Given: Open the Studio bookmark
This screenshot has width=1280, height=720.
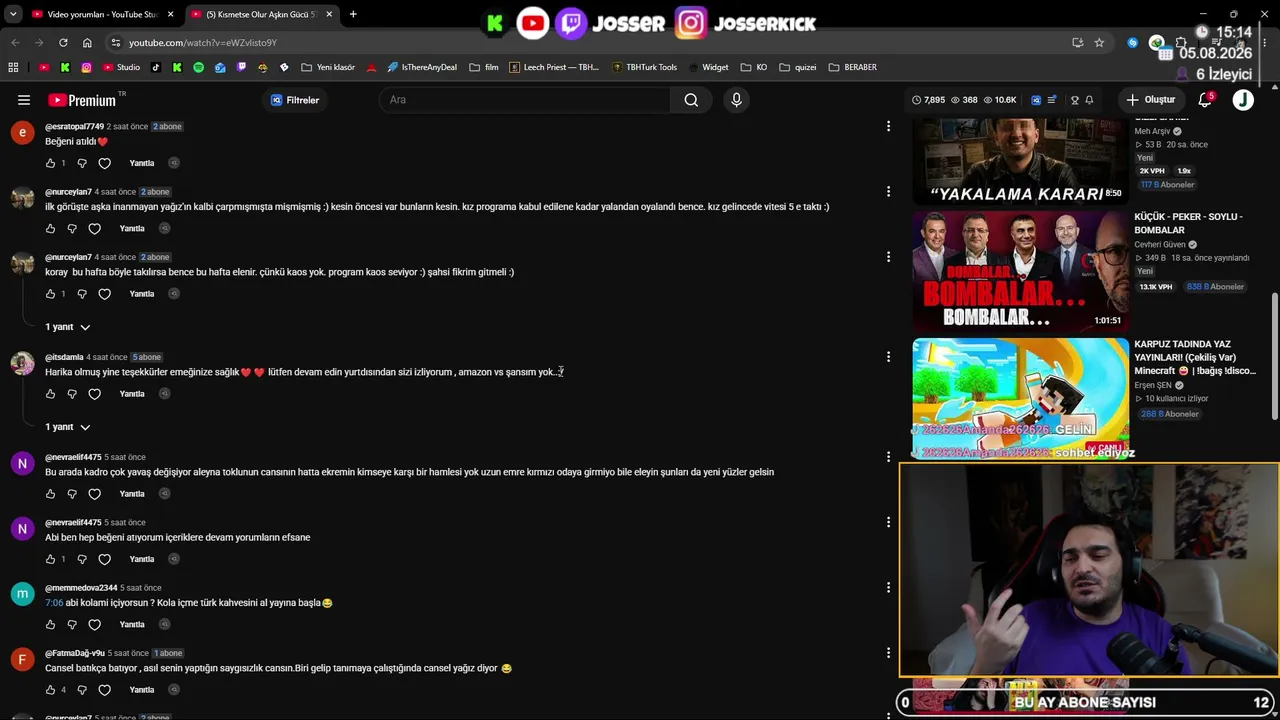Looking at the screenshot, I should tap(120, 67).
